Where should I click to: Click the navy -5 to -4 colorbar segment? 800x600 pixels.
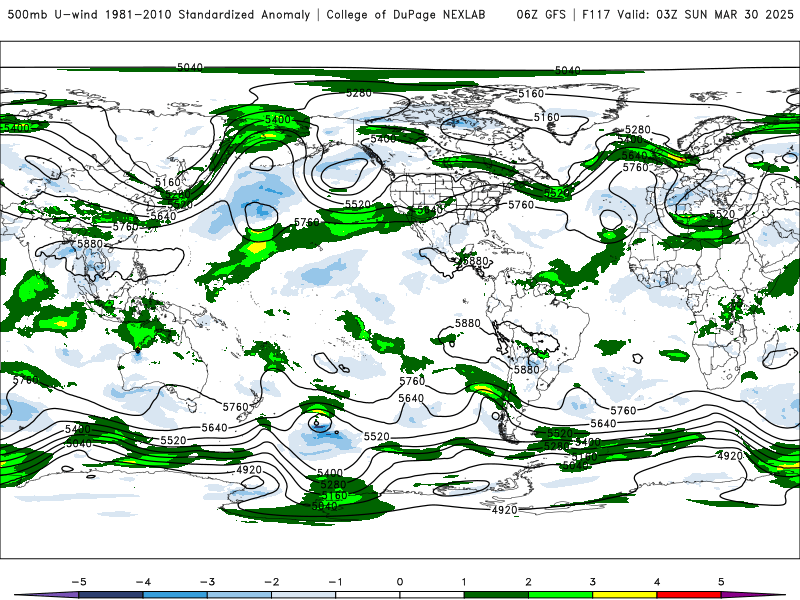pos(111,595)
